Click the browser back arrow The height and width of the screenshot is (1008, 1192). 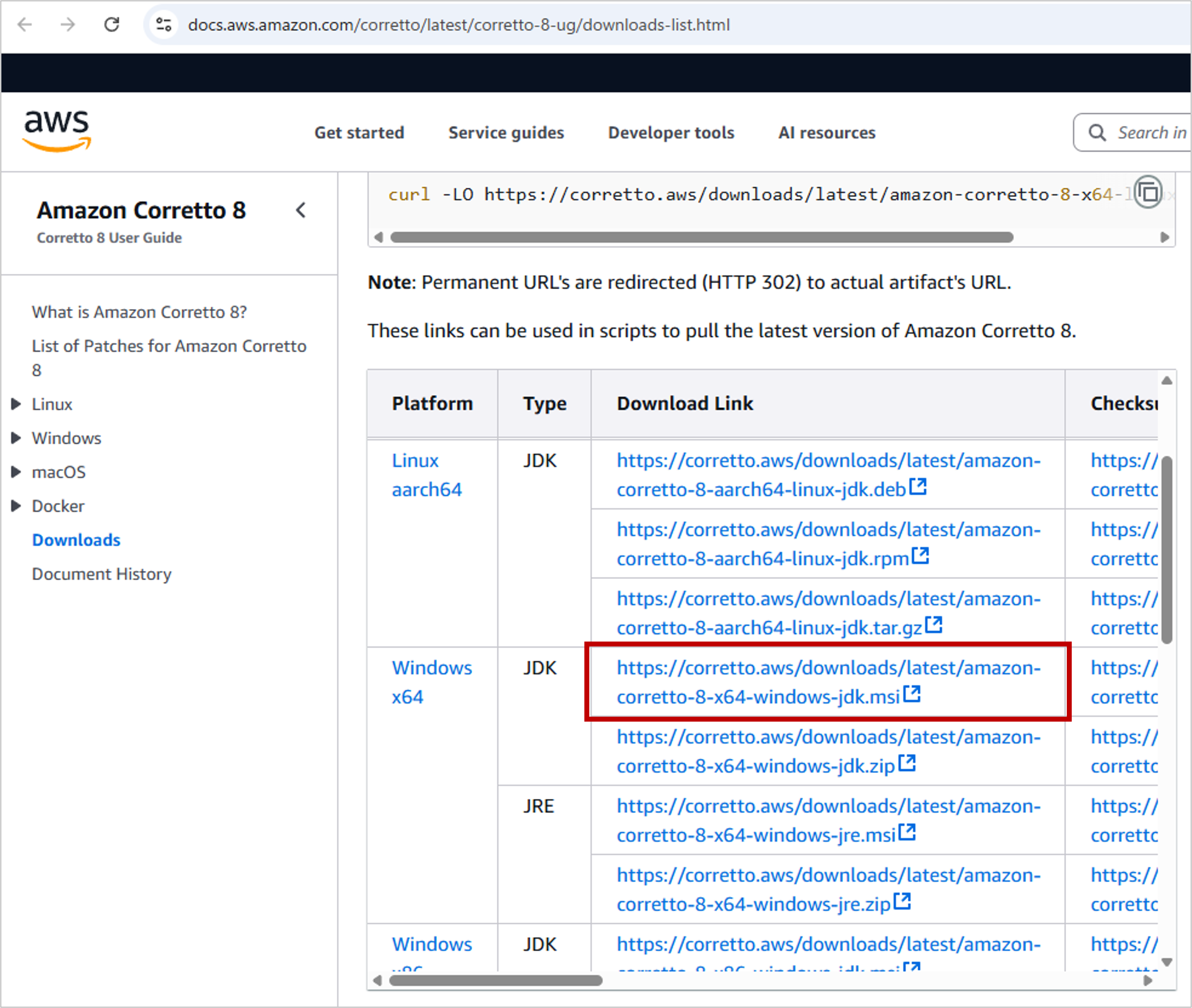pyautogui.click(x=25, y=25)
